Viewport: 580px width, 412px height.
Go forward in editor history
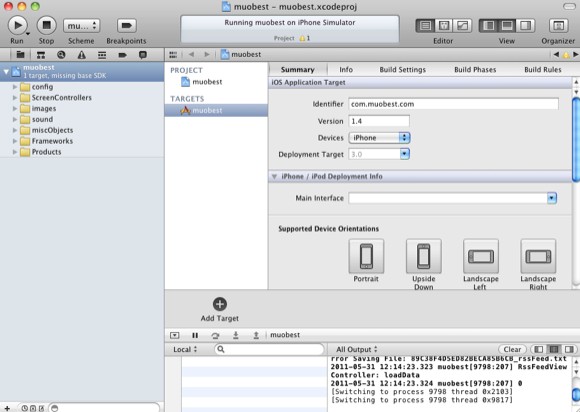pyautogui.click(x=207, y=54)
